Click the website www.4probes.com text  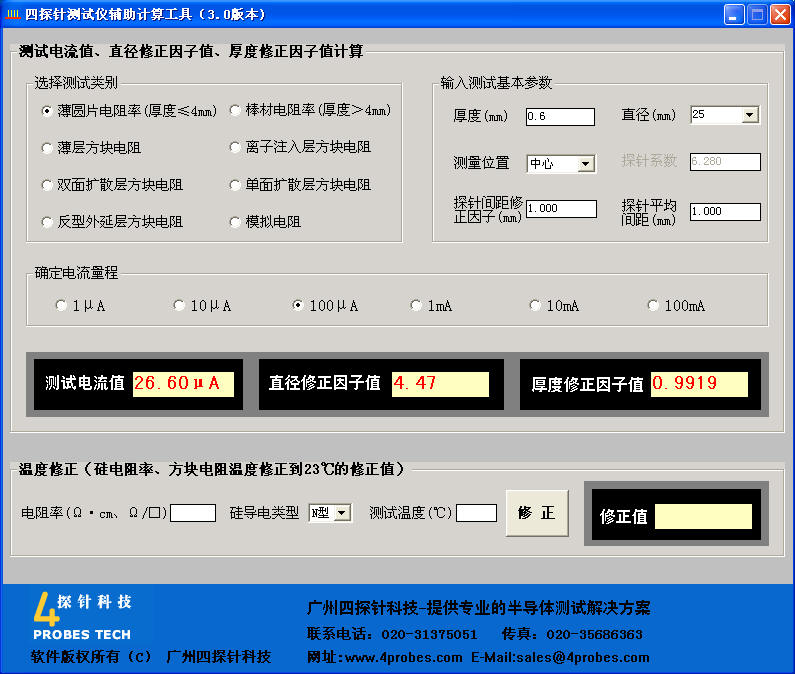pyautogui.click(x=404, y=658)
